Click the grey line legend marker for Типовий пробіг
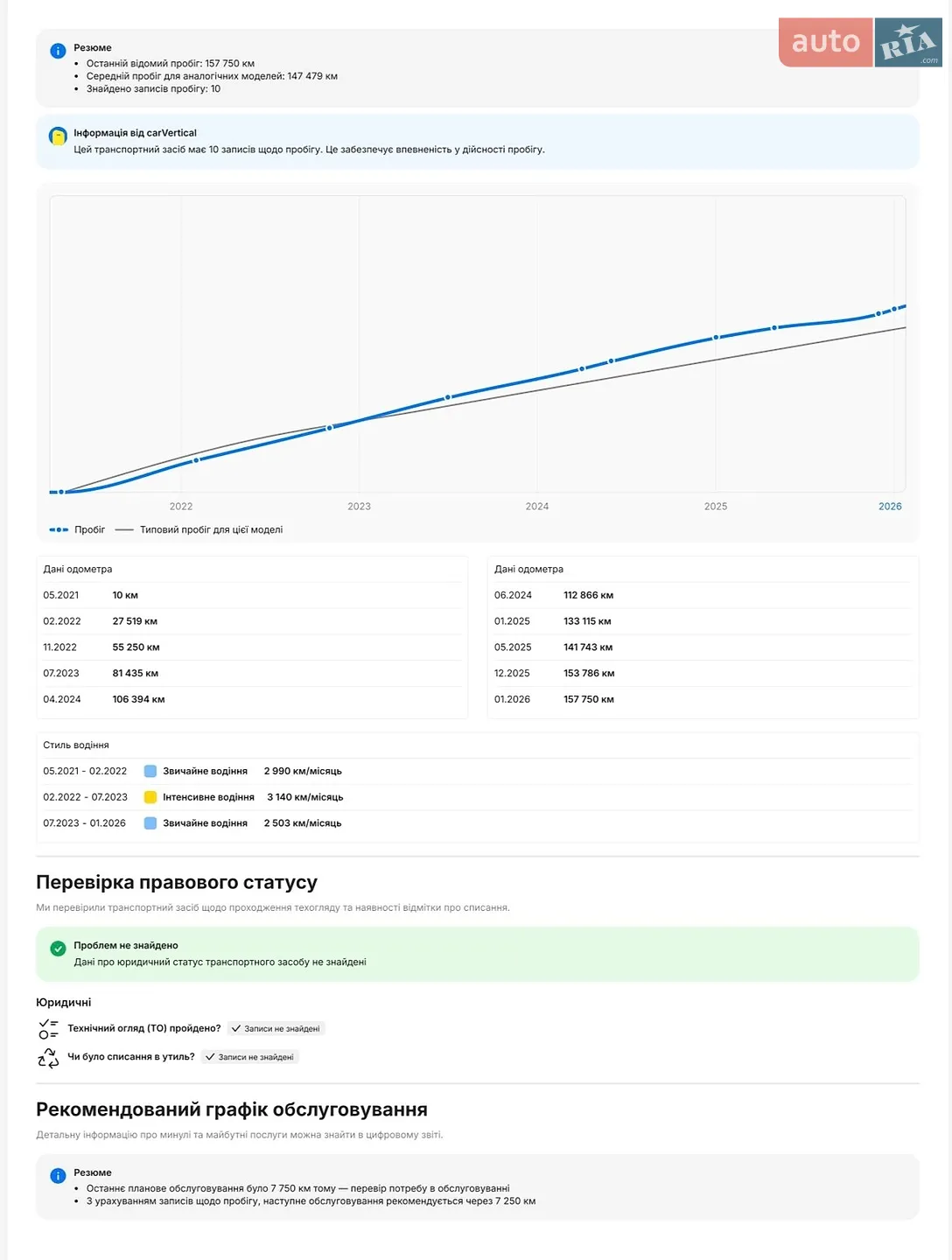 [x=124, y=529]
